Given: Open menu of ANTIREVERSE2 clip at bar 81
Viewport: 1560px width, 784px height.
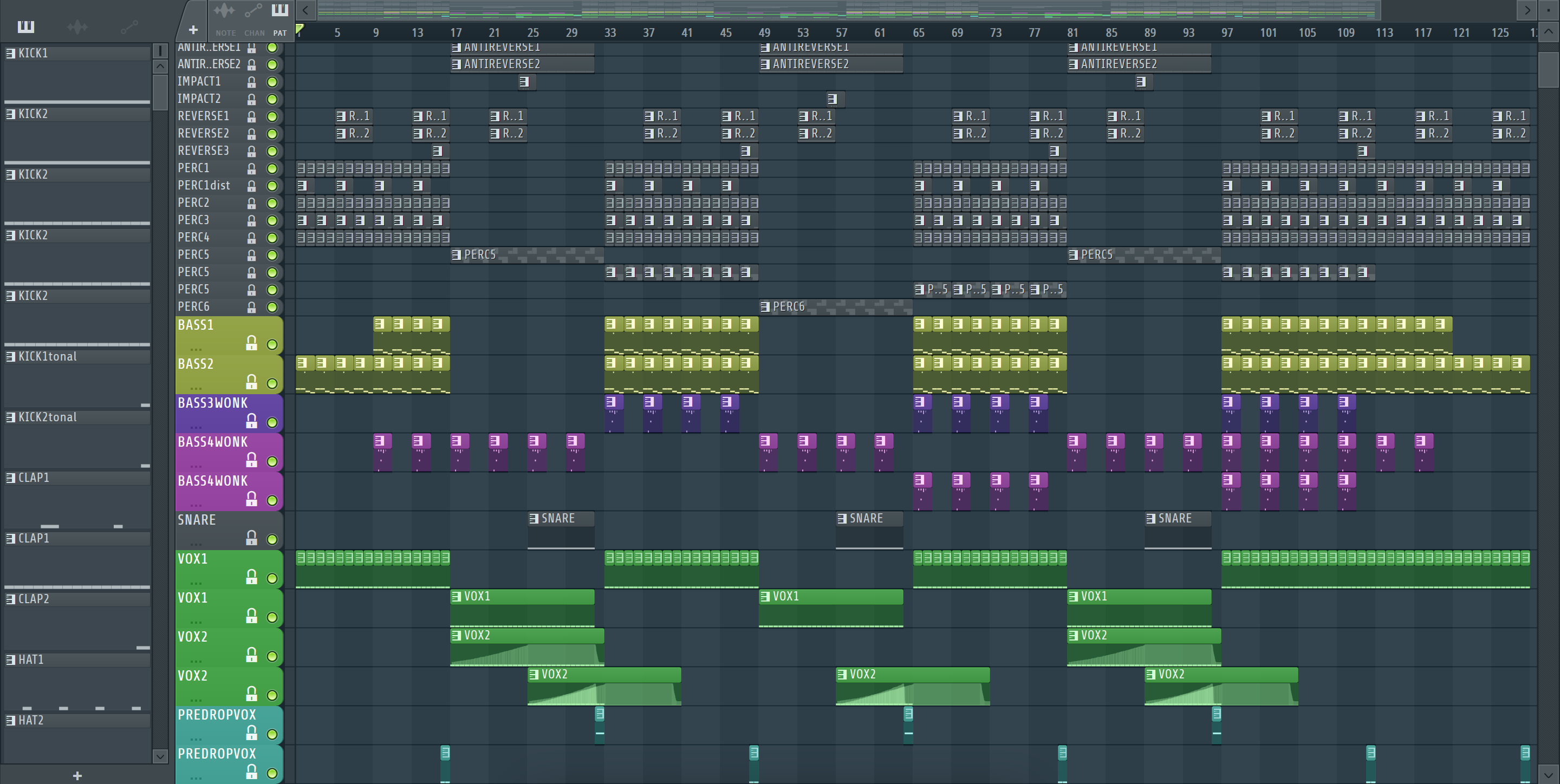Looking at the screenshot, I should click(x=1073, y=64).
